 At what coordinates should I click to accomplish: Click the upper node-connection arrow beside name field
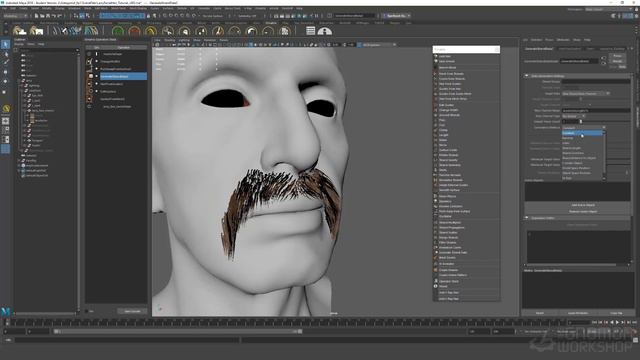[x=604, y=59]
